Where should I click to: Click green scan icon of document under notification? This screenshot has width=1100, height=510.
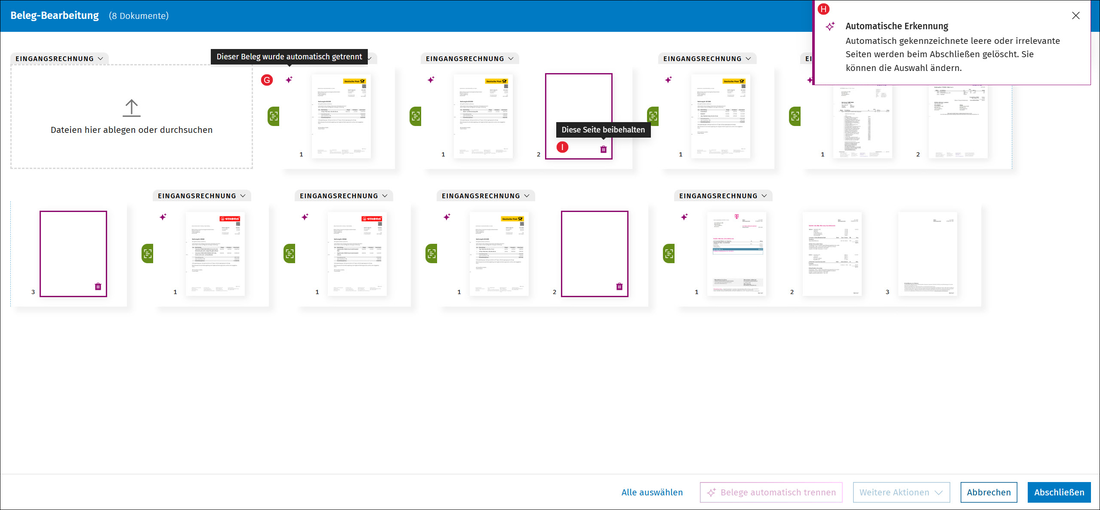[x=795, y=116]
